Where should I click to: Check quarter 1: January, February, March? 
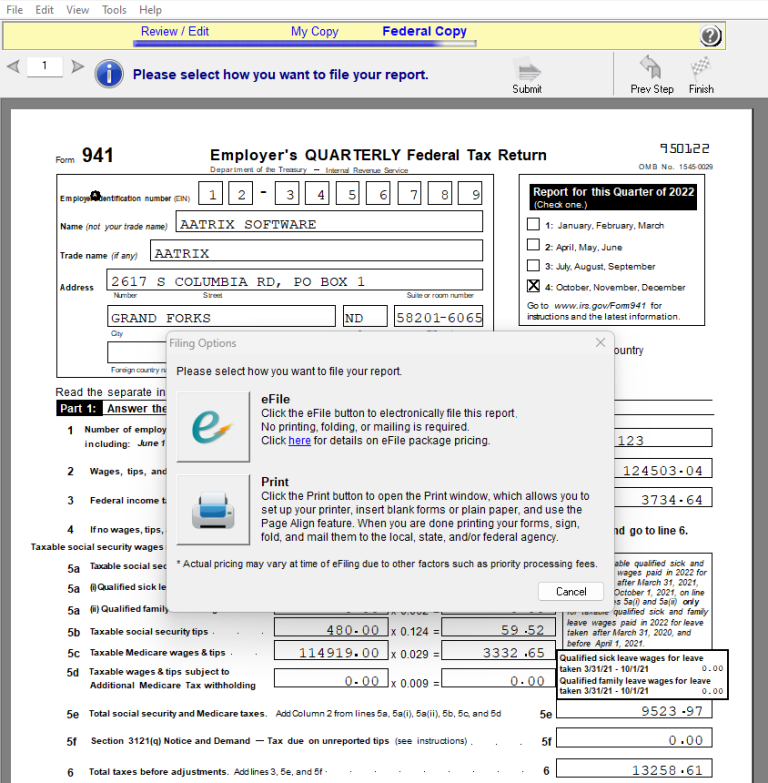coord(533,225)
